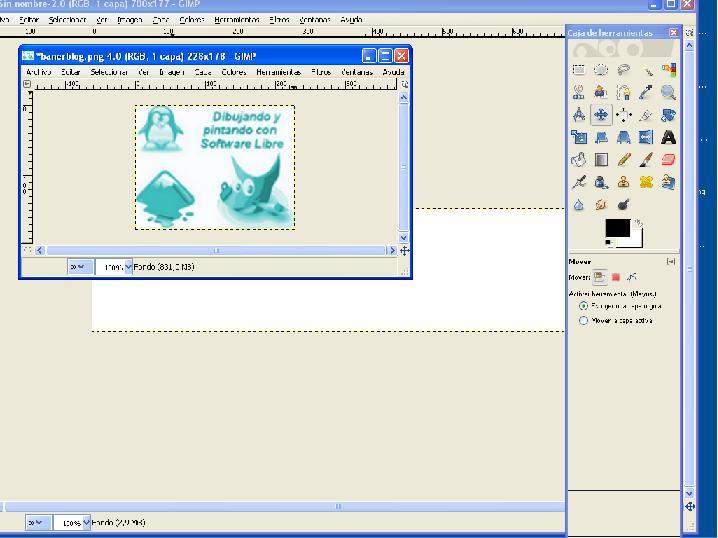Select the Rectangle Select tool
This screenshot has width=718, height=538.
point(579,70)
